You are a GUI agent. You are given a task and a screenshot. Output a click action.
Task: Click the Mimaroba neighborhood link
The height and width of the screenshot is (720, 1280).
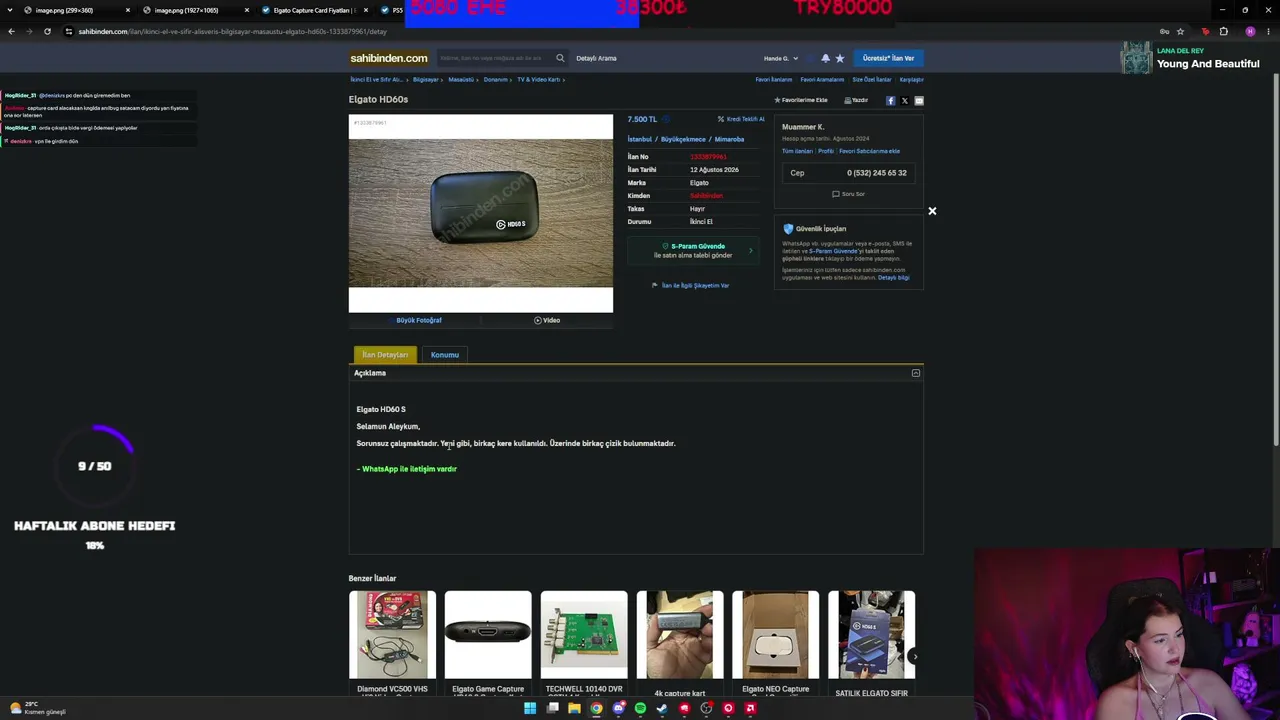coord(729,139)
